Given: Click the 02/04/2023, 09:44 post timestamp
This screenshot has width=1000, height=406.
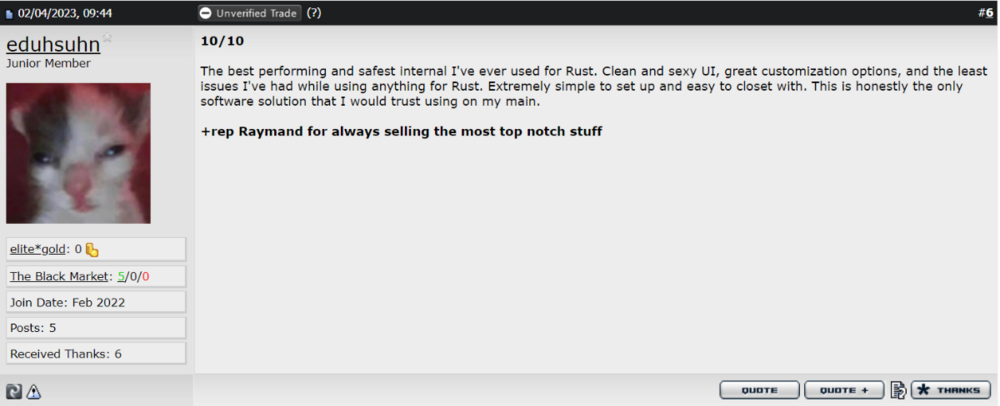Looking at the screenshot, I should tap(65, 13).
